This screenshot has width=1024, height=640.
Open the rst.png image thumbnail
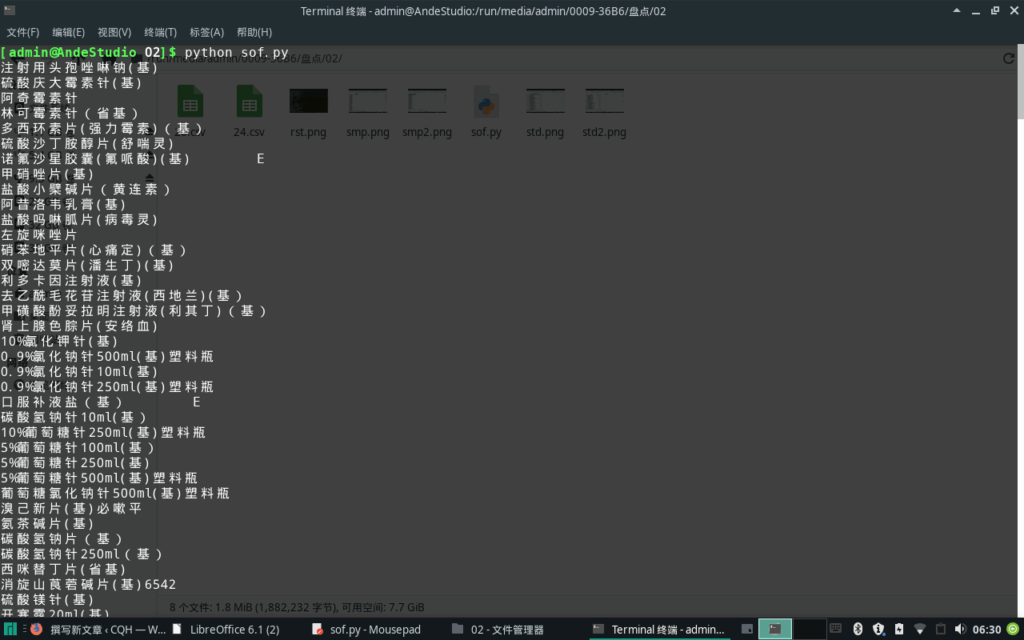point(308,102)
